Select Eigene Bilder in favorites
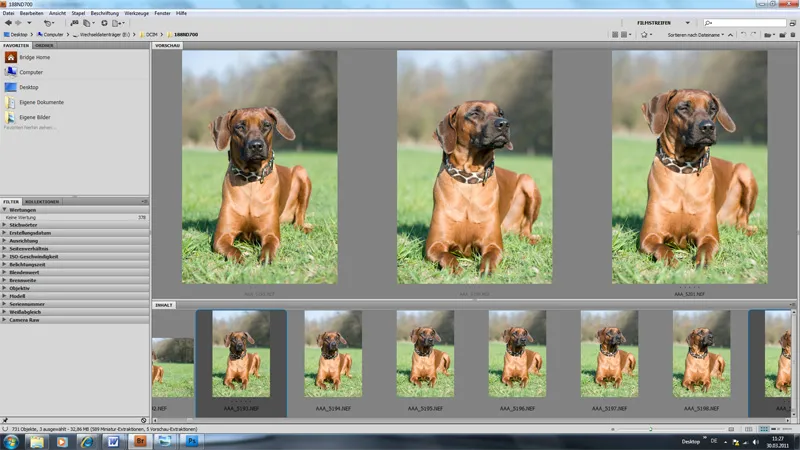 [x=28, y=117]
